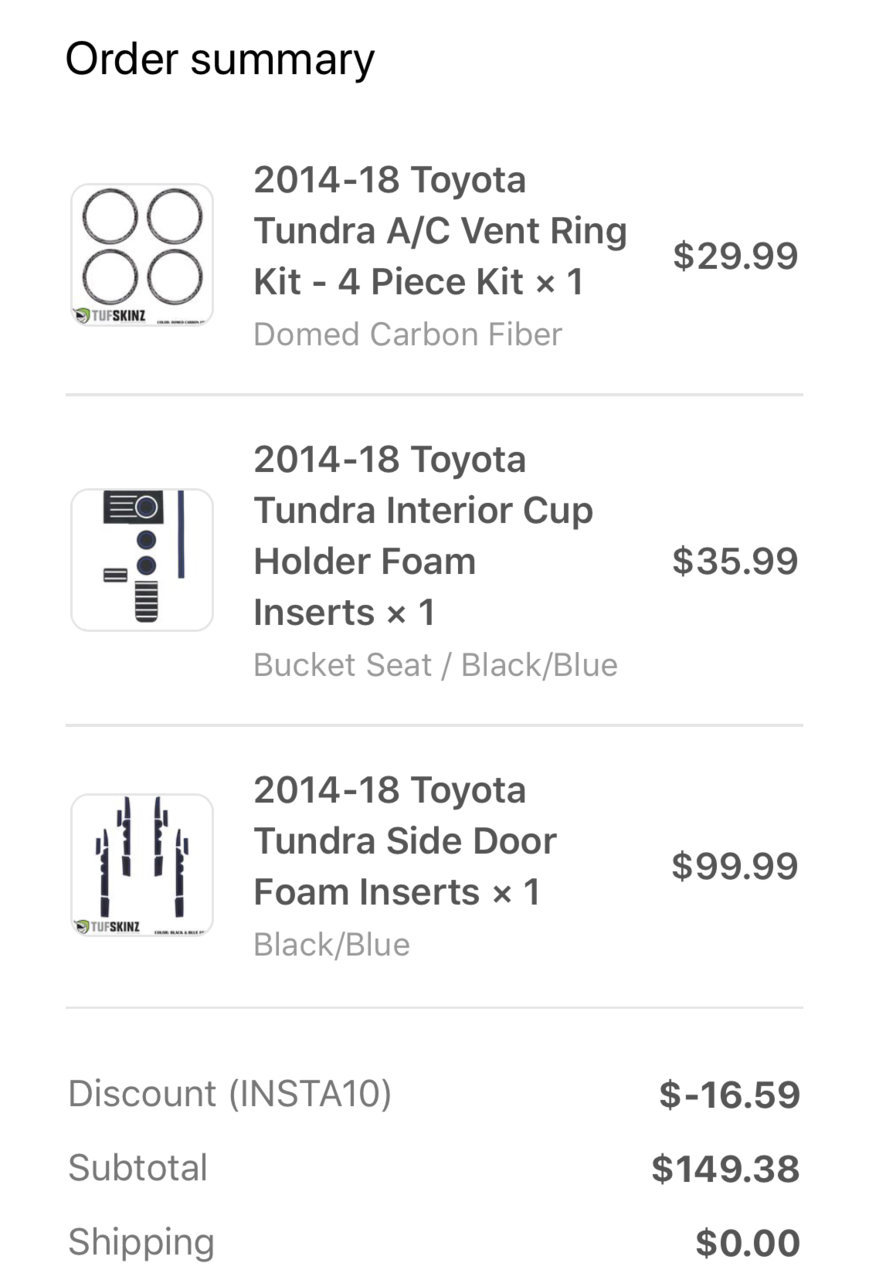The image size is (869, 1280).
Task: Click the Shipping label
Action: (x=141, y=1243)
